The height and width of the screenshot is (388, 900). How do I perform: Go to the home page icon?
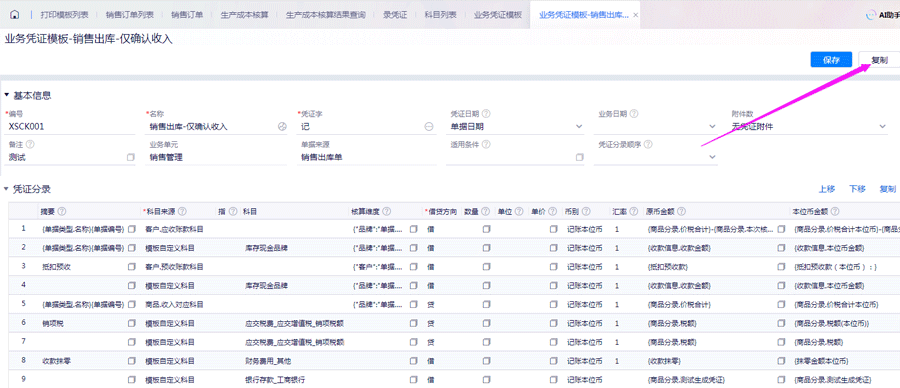point(15,14)
